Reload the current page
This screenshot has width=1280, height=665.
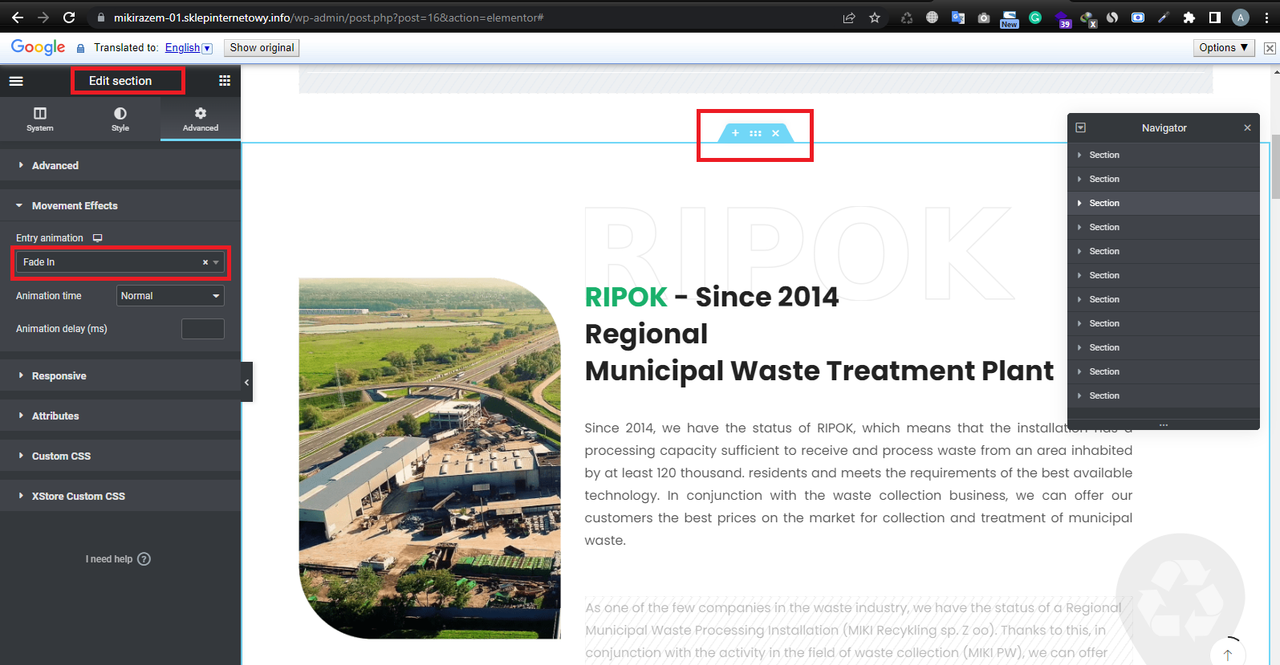69,17
